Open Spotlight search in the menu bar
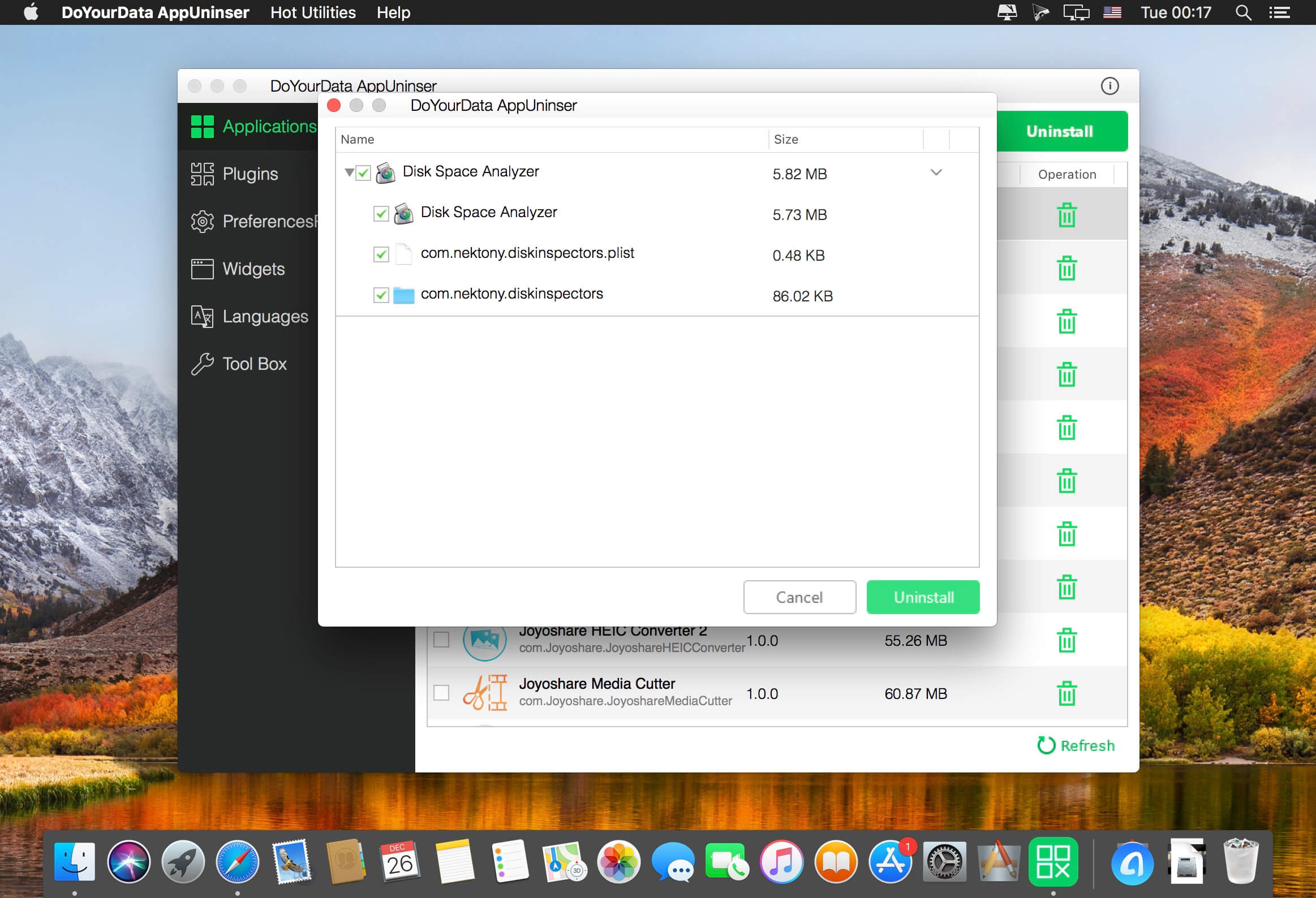The width and height of the screenshot is (1316, 898). (1243, 12)
